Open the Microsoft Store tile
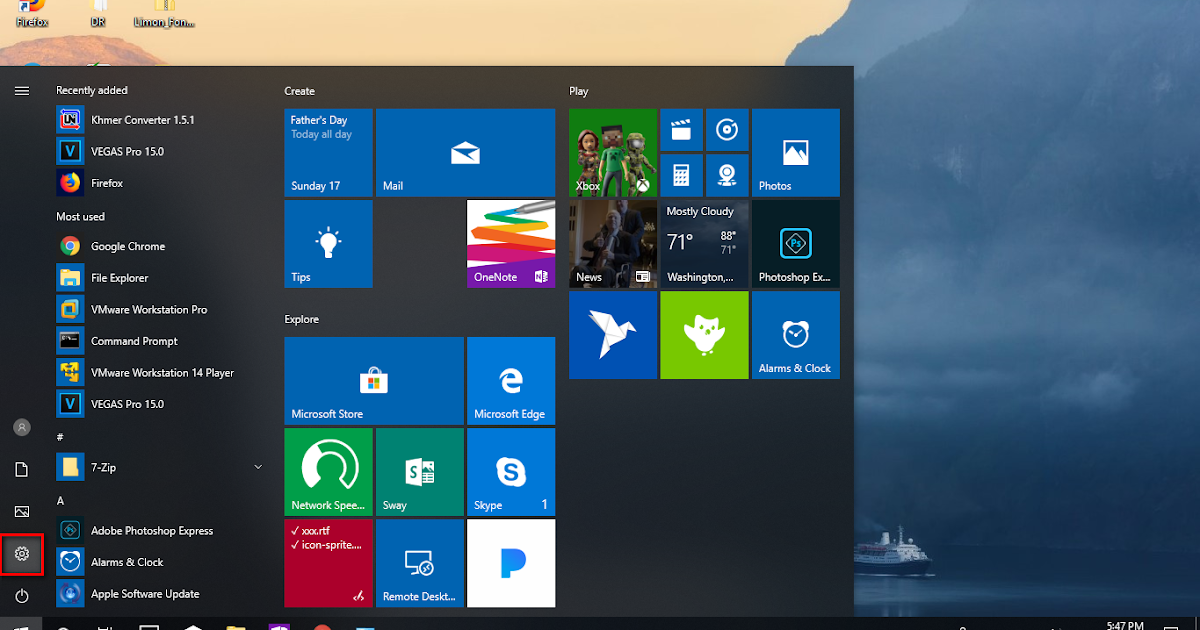1200x630 pixels. 373,380
